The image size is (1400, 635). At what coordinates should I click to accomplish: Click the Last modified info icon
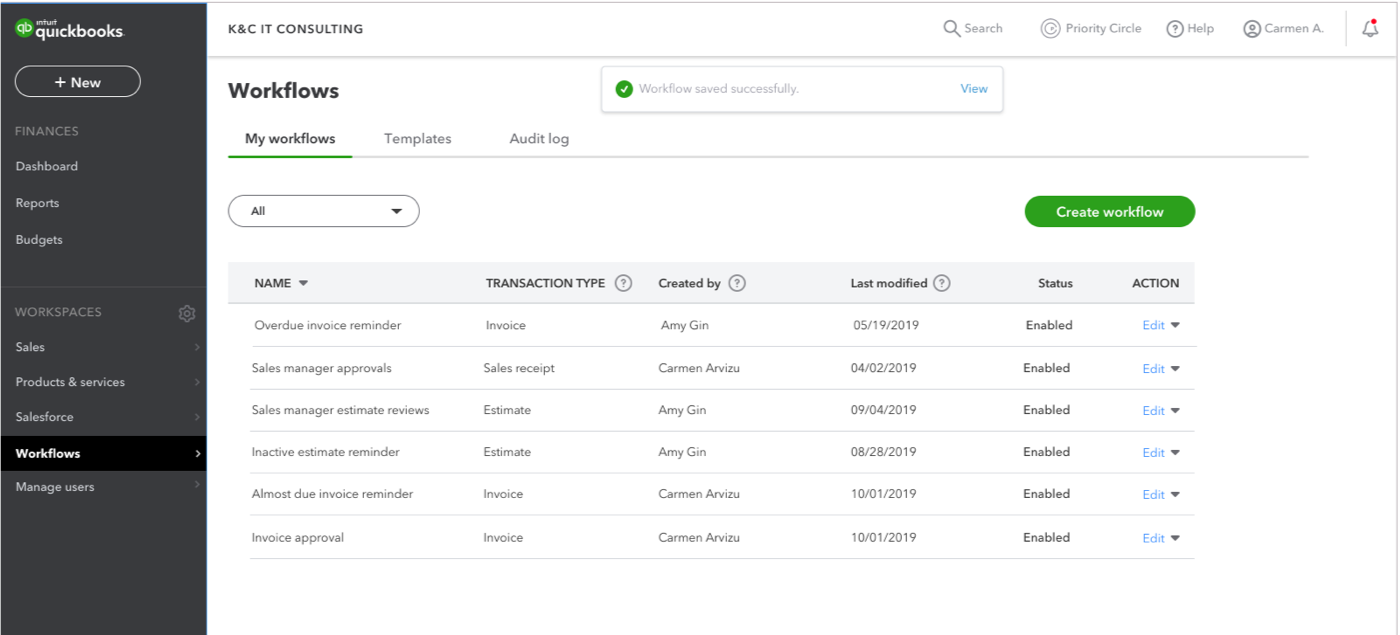tap(941, 283)
